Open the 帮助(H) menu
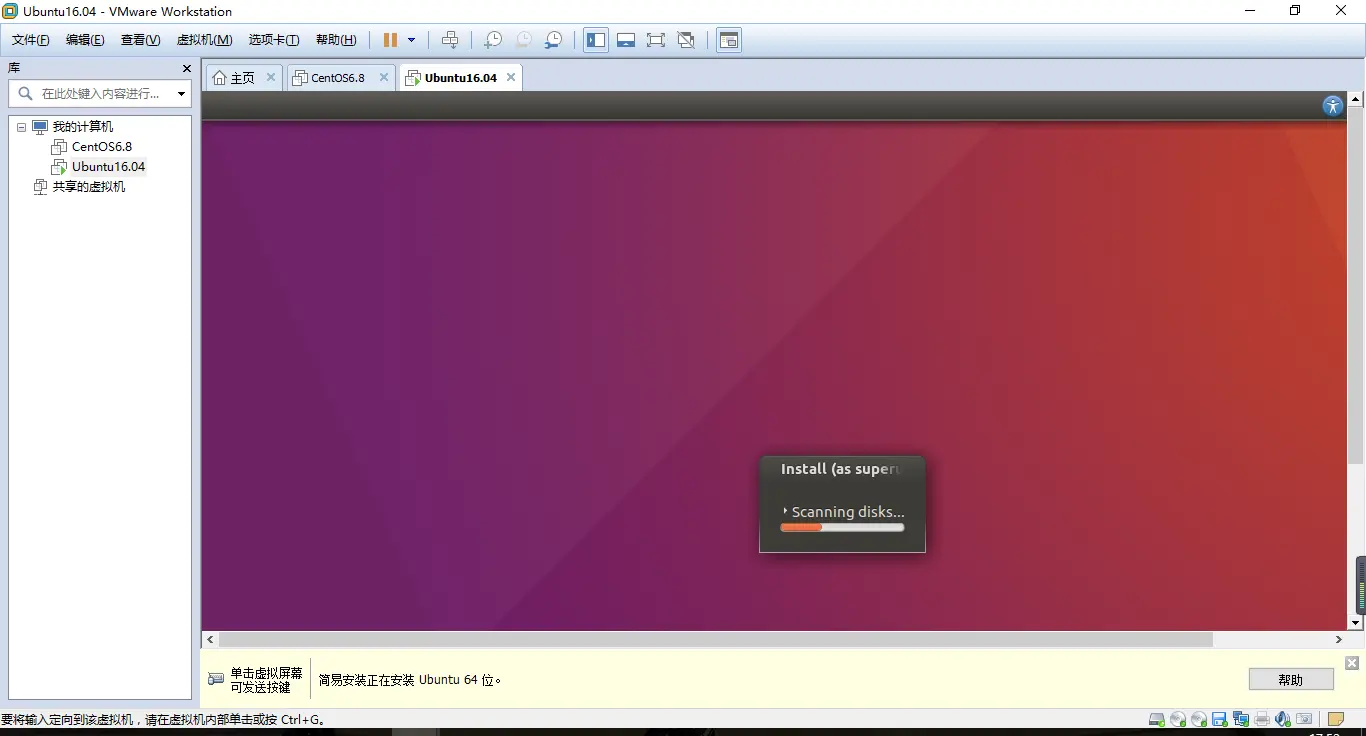 (336, 40)
